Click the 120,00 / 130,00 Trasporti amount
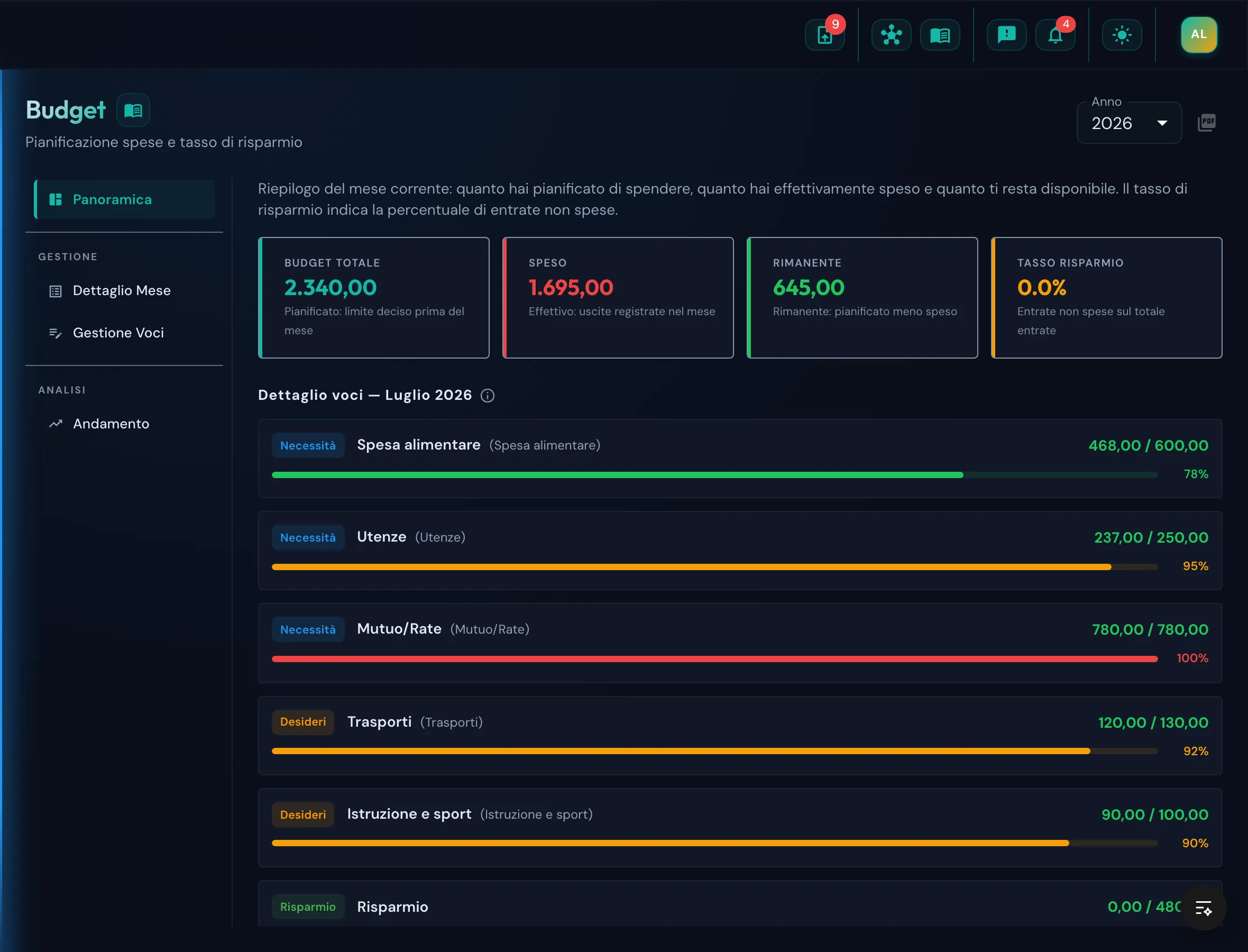Screen dimensions: 1248x952 click(x=1153, y=722)
